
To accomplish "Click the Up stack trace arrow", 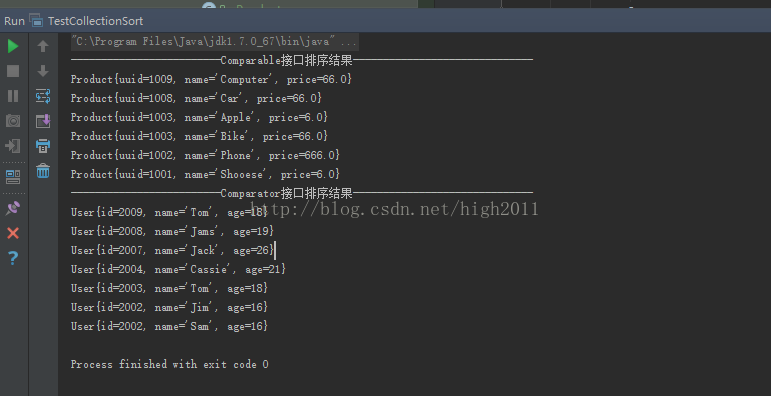I will pyautogui.click(x=43, y=46).
